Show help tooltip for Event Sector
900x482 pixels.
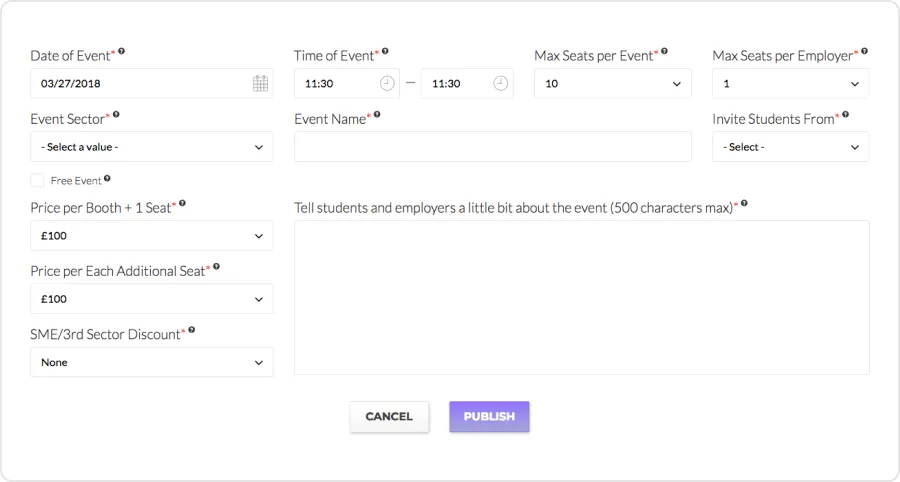(x=116, y=114)
